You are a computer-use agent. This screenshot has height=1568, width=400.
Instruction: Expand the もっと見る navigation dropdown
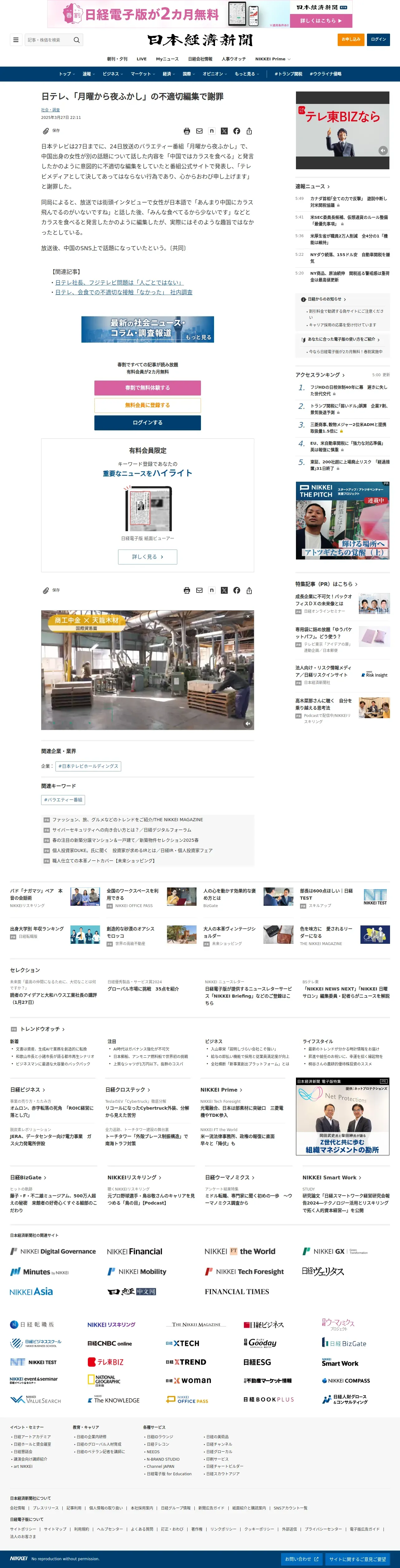pos(247,74)
